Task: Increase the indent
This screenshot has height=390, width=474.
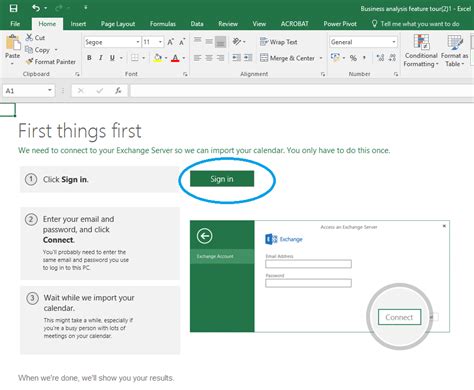Action: 248,58
